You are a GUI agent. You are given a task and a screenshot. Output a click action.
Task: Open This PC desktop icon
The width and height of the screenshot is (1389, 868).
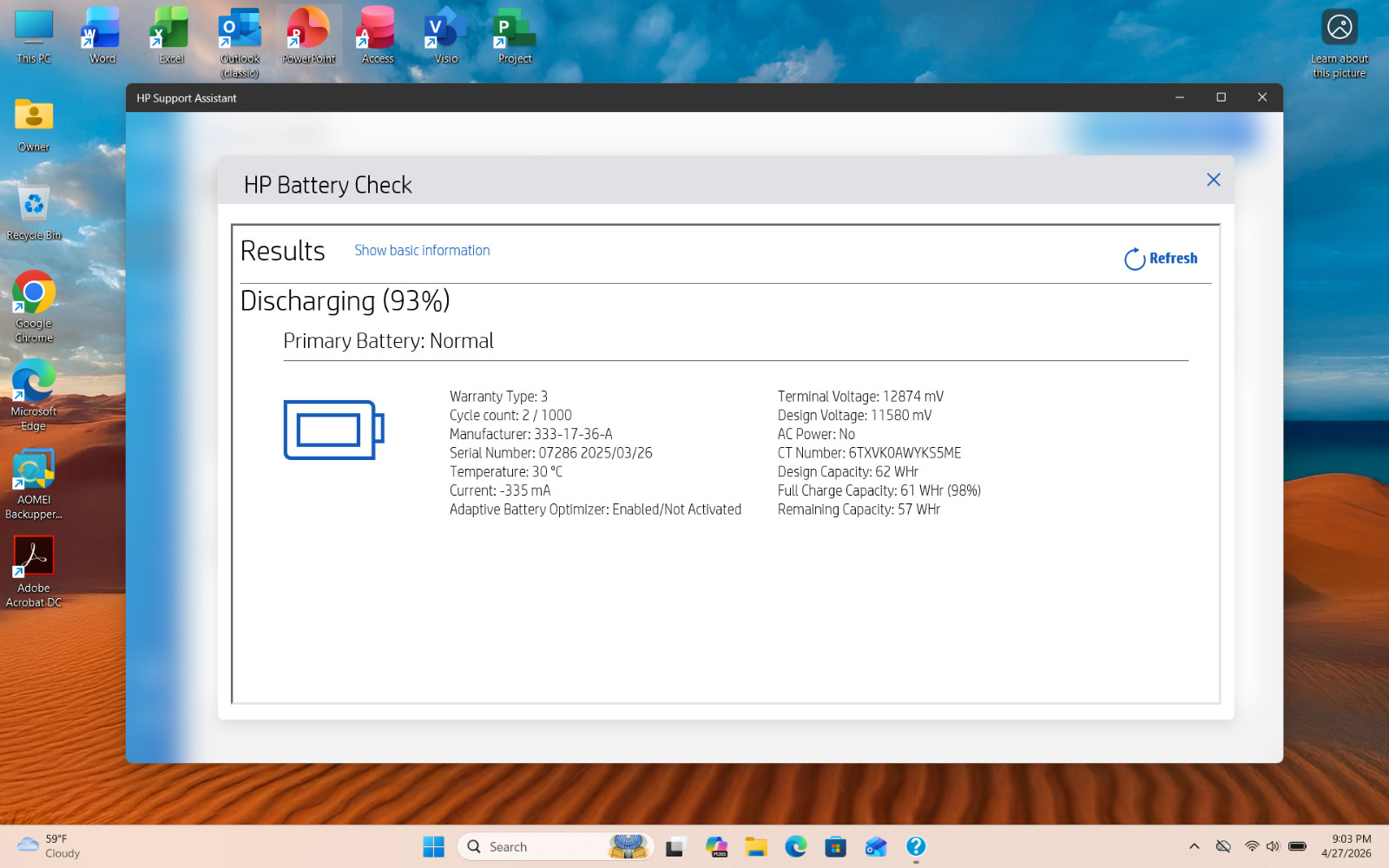click(34, 36)
